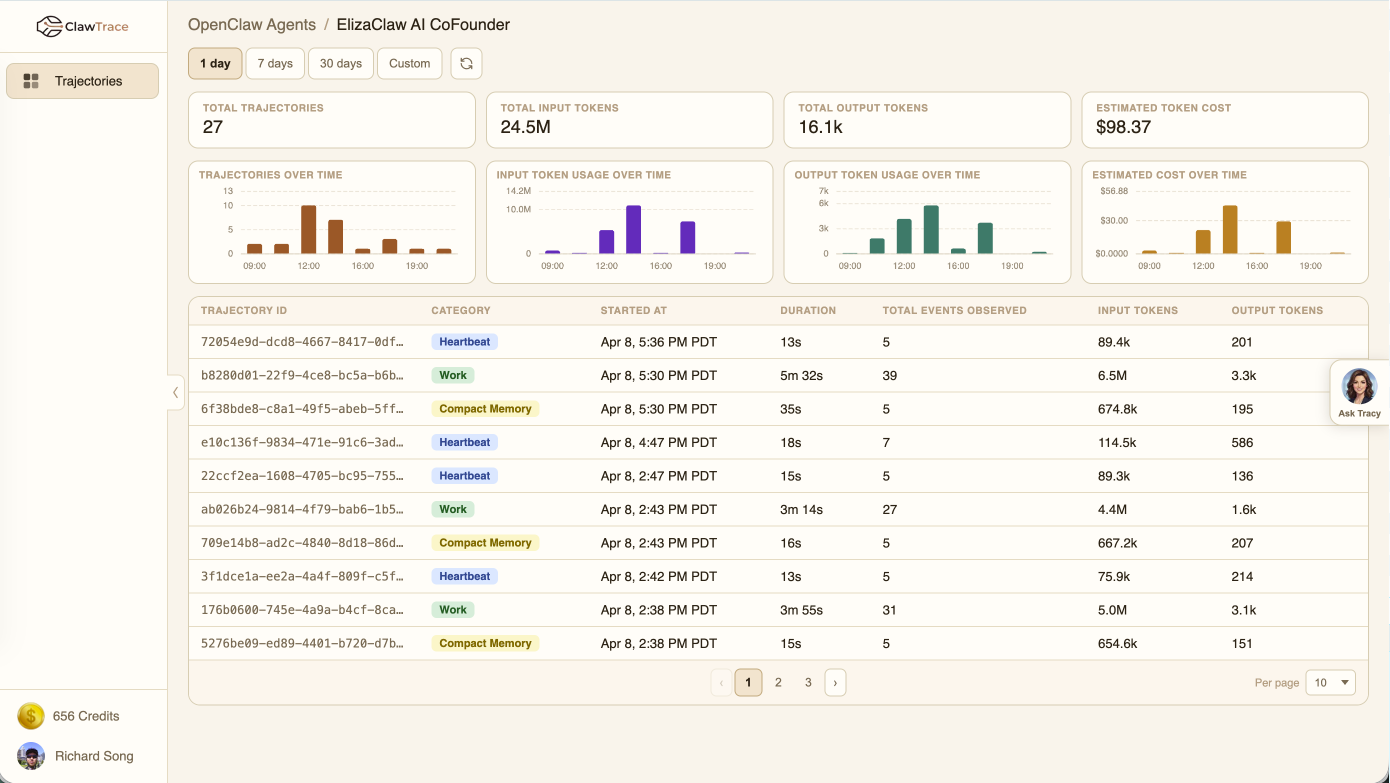1390x783 pixels.
Task: Select the 1 day range tab
Action: [x=215, y=62]
